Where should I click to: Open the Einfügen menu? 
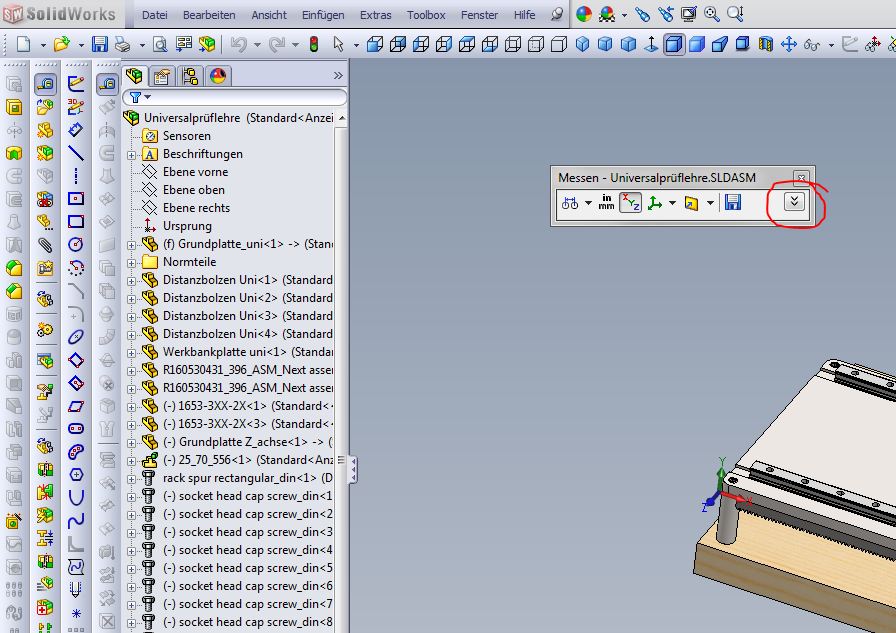[x=323, y=15]
